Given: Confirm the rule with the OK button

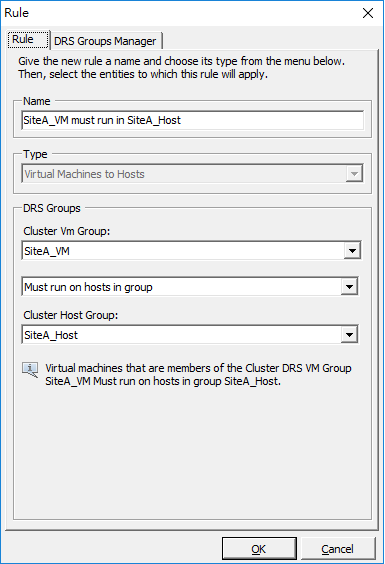Looking at the screenshot, I should pos(259,549).
